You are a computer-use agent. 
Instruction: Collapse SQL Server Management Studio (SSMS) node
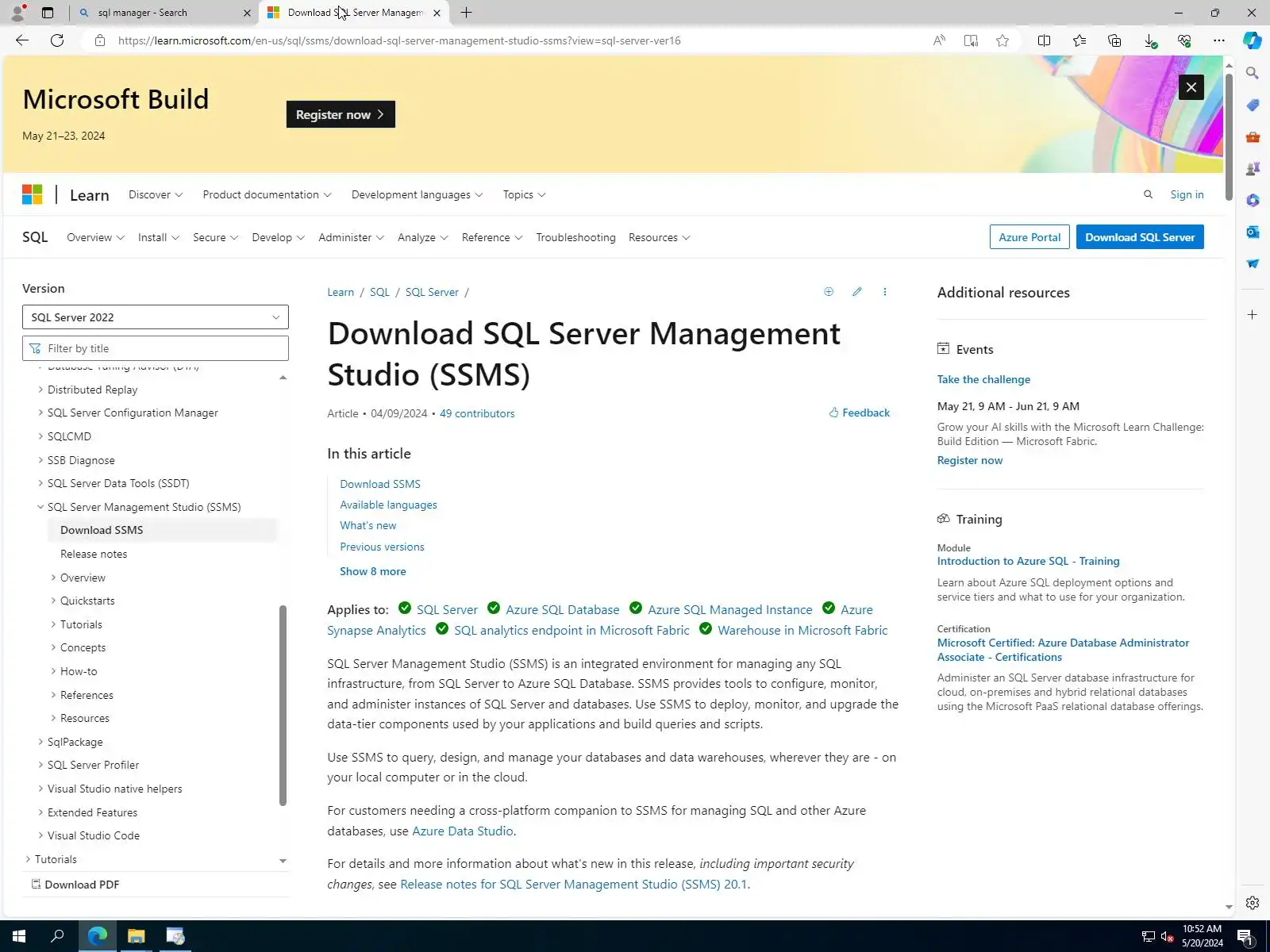pyautogui.click(x=40, y=507)
